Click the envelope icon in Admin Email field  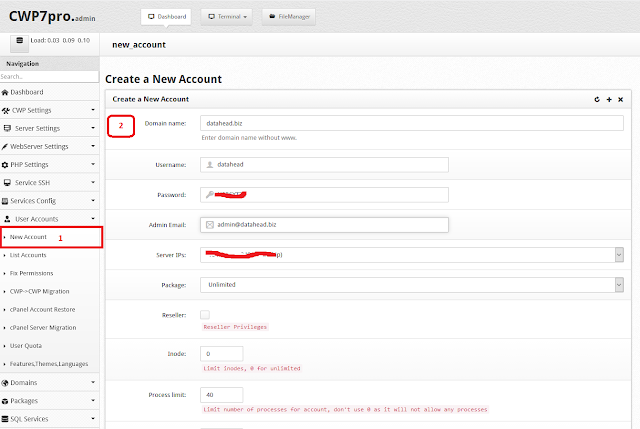(x=210, y=225)
